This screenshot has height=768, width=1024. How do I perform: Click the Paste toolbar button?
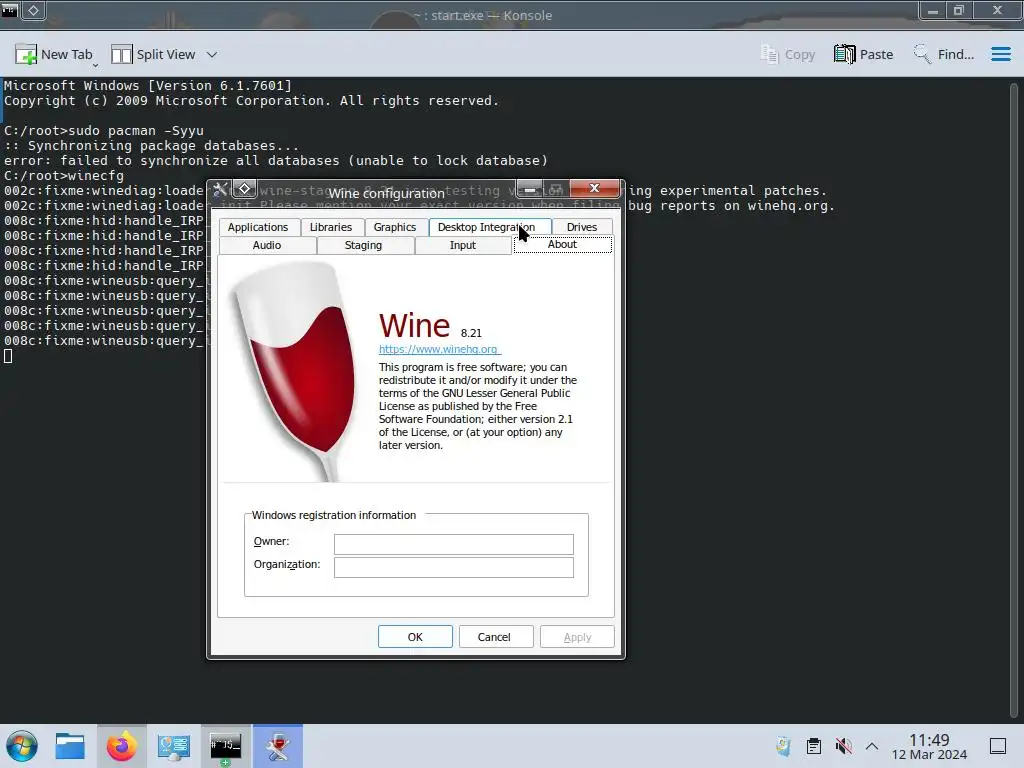point(863,54)
